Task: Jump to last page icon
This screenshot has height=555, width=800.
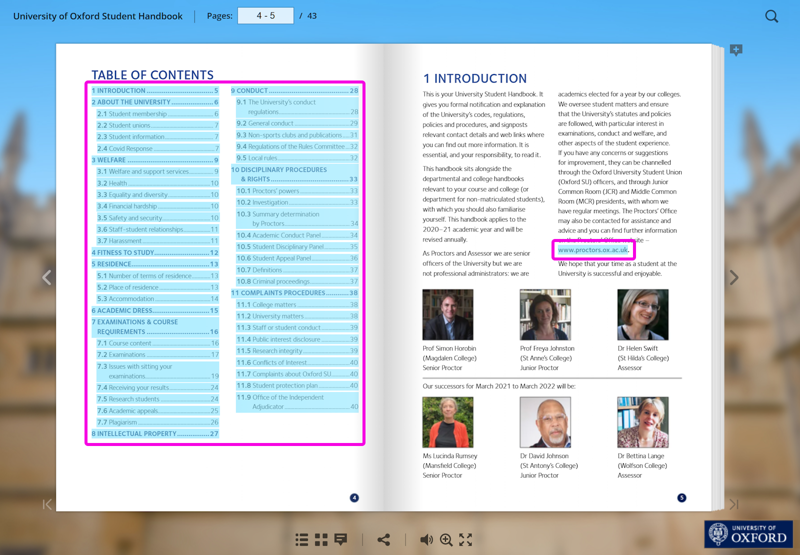Action: (734, 504)
